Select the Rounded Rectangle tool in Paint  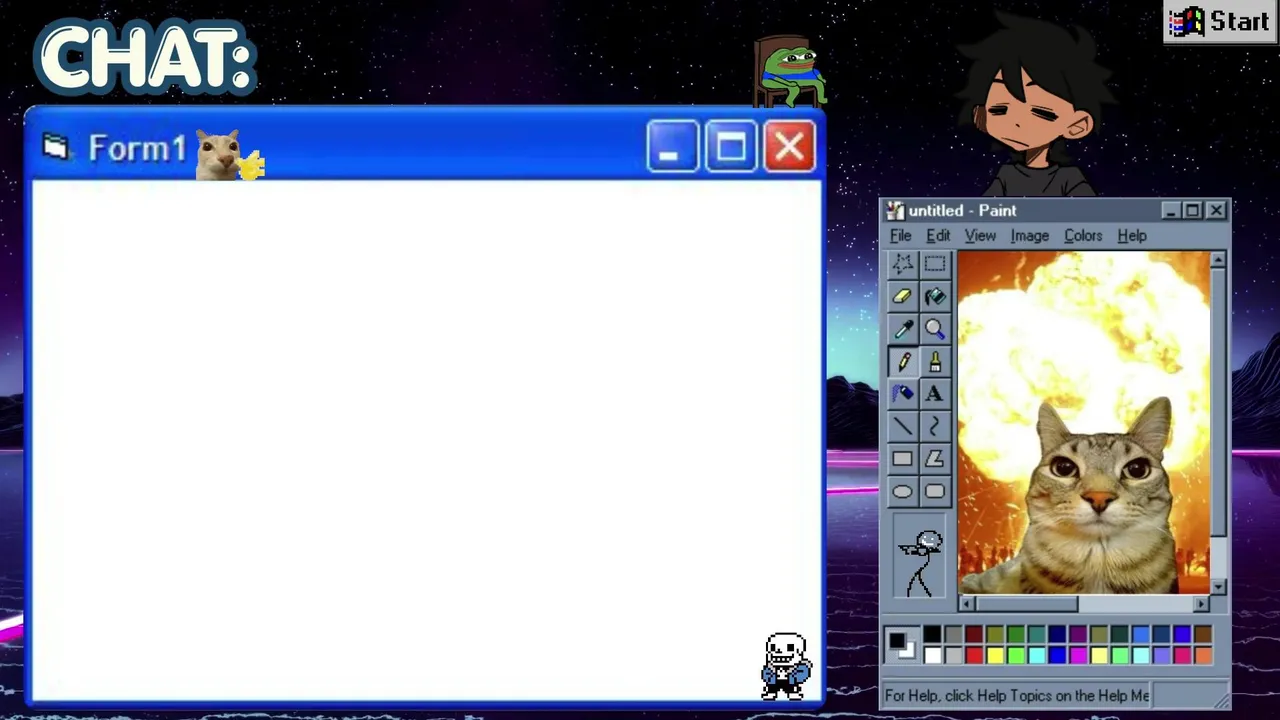[935, 491]
